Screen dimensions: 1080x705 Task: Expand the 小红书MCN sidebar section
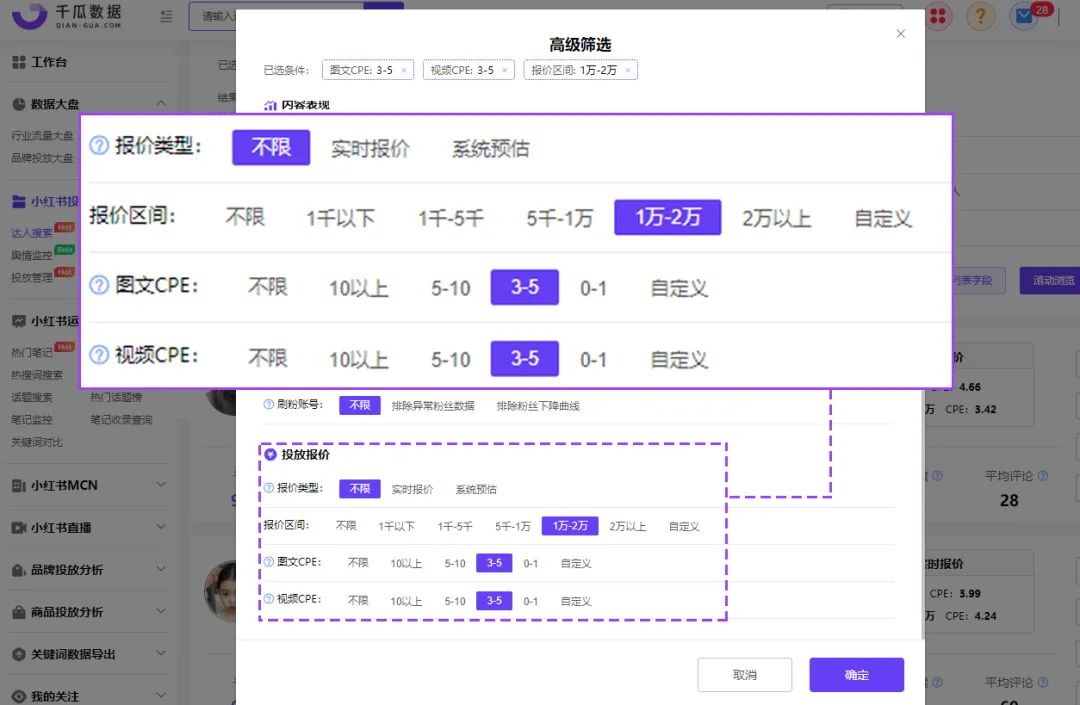coord(86,485)
